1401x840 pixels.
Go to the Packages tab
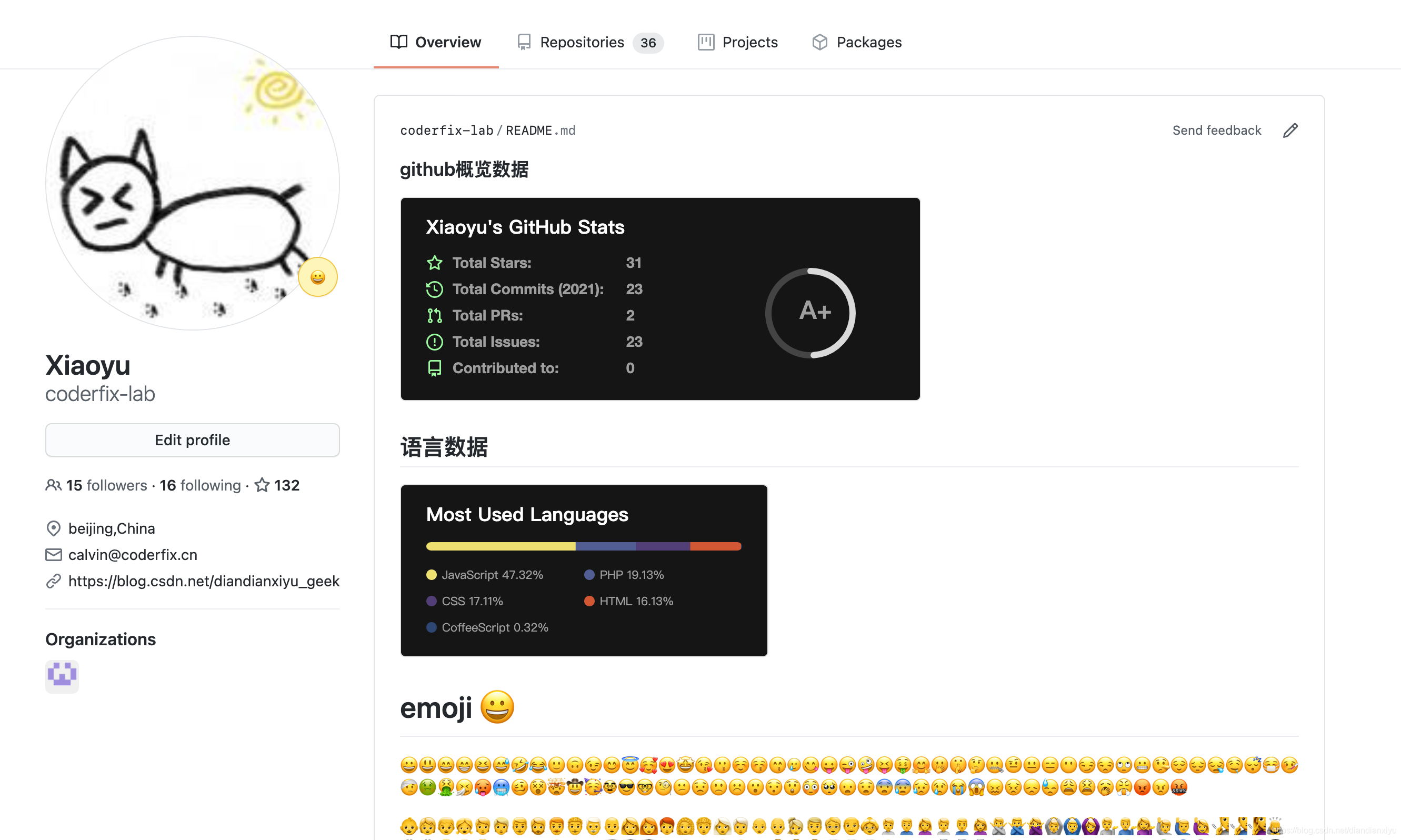(x=856, y=43)
